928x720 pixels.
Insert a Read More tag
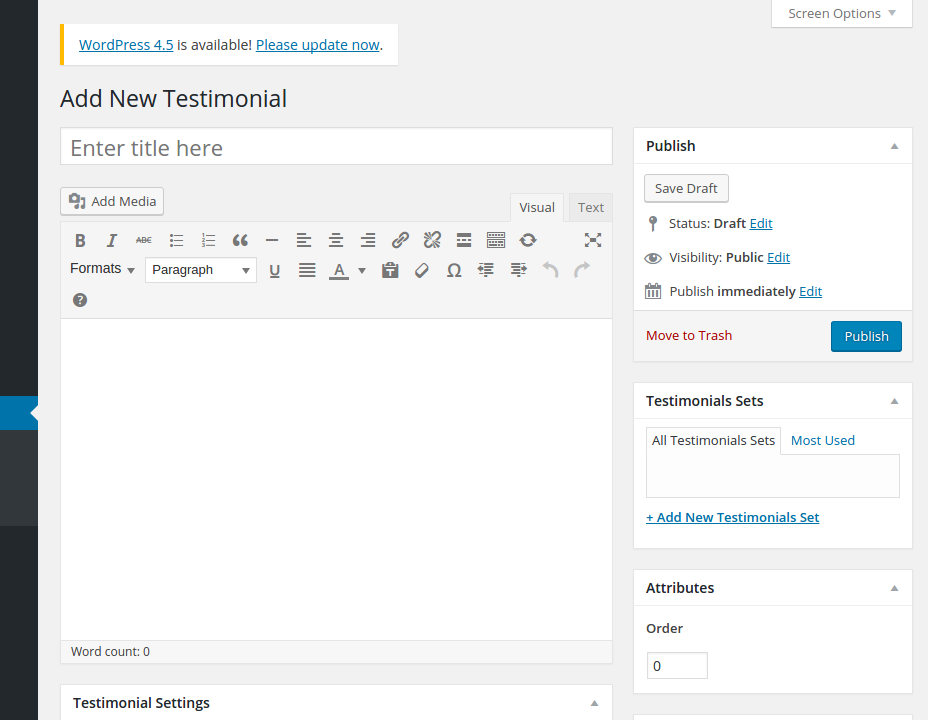464,240
